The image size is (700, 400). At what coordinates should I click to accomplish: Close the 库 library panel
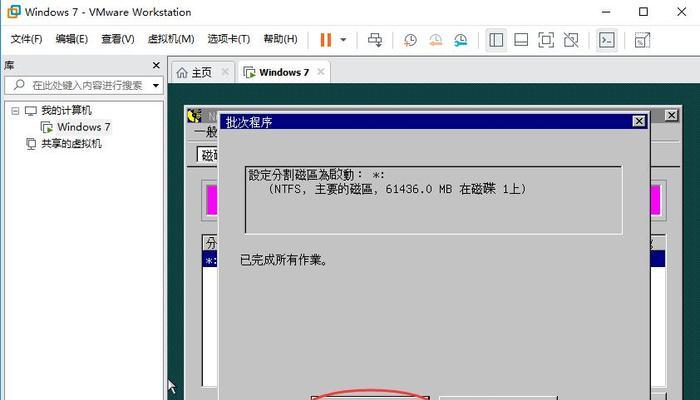(156, 66)
